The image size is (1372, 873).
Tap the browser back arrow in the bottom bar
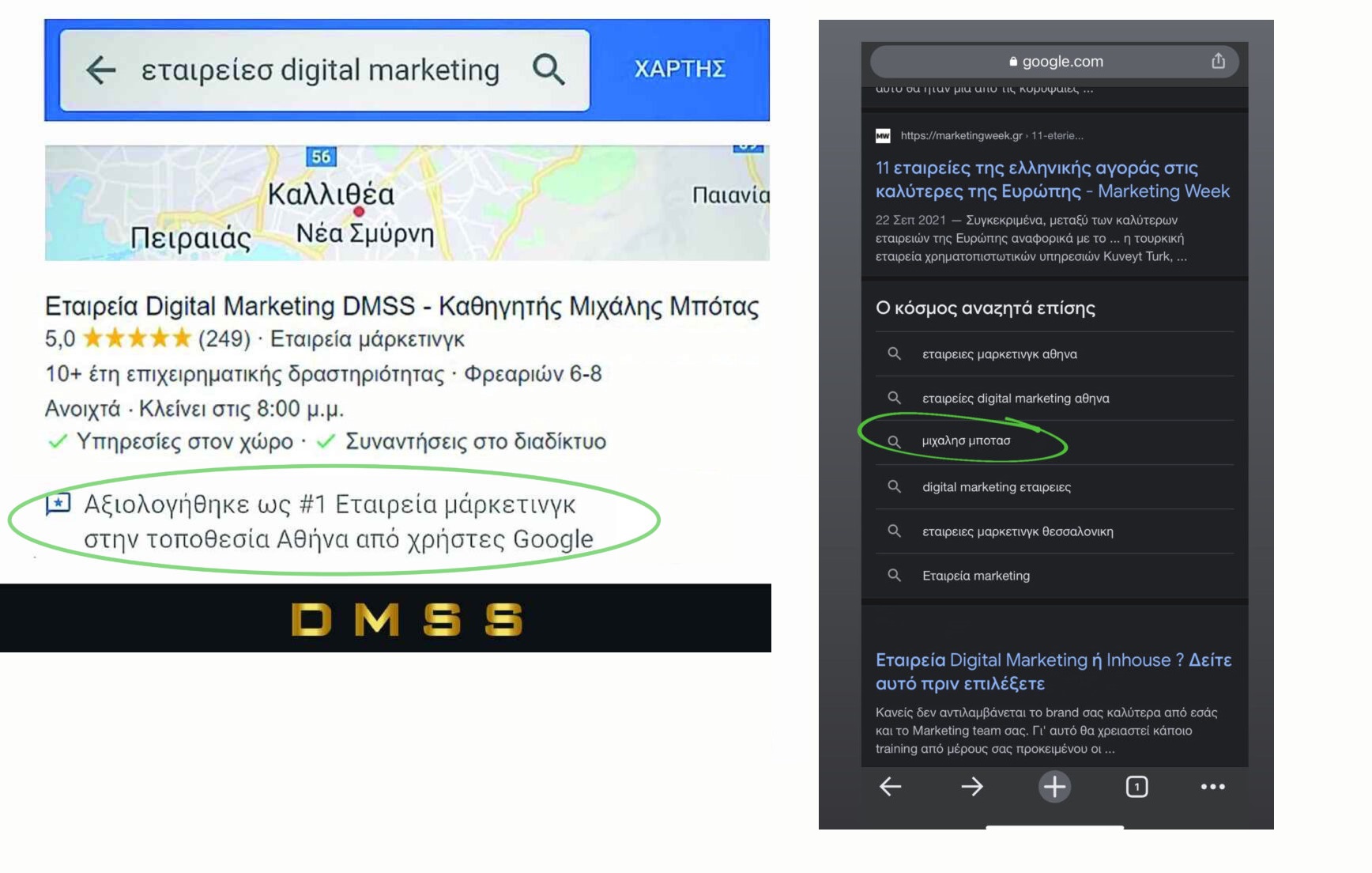click(891, 787)
